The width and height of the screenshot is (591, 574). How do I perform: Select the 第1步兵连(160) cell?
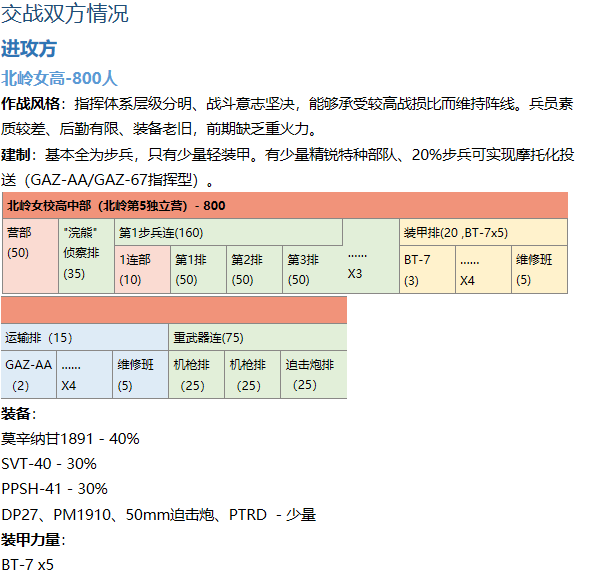click(229, 232)
